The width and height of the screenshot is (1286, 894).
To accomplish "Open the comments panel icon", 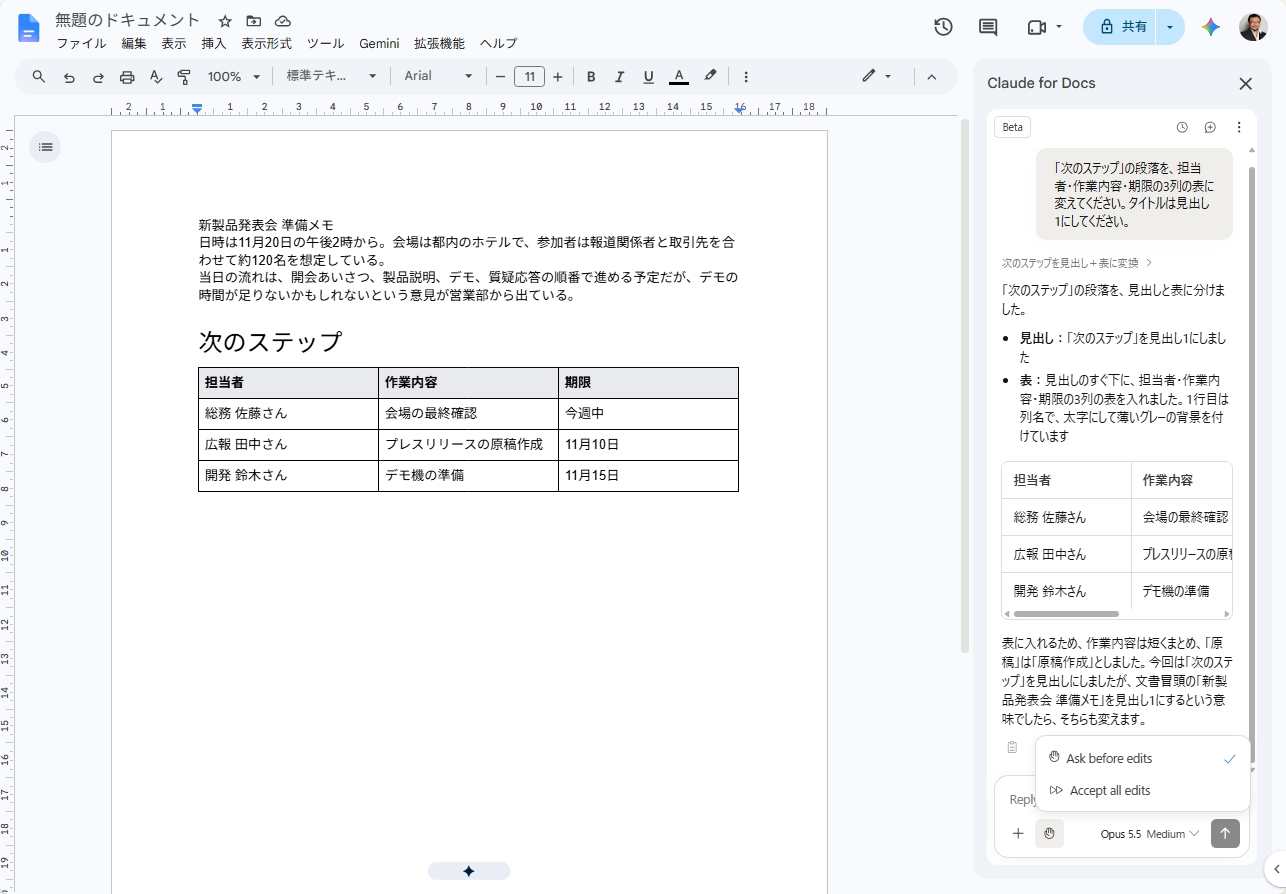I will (x=988, y=27).
